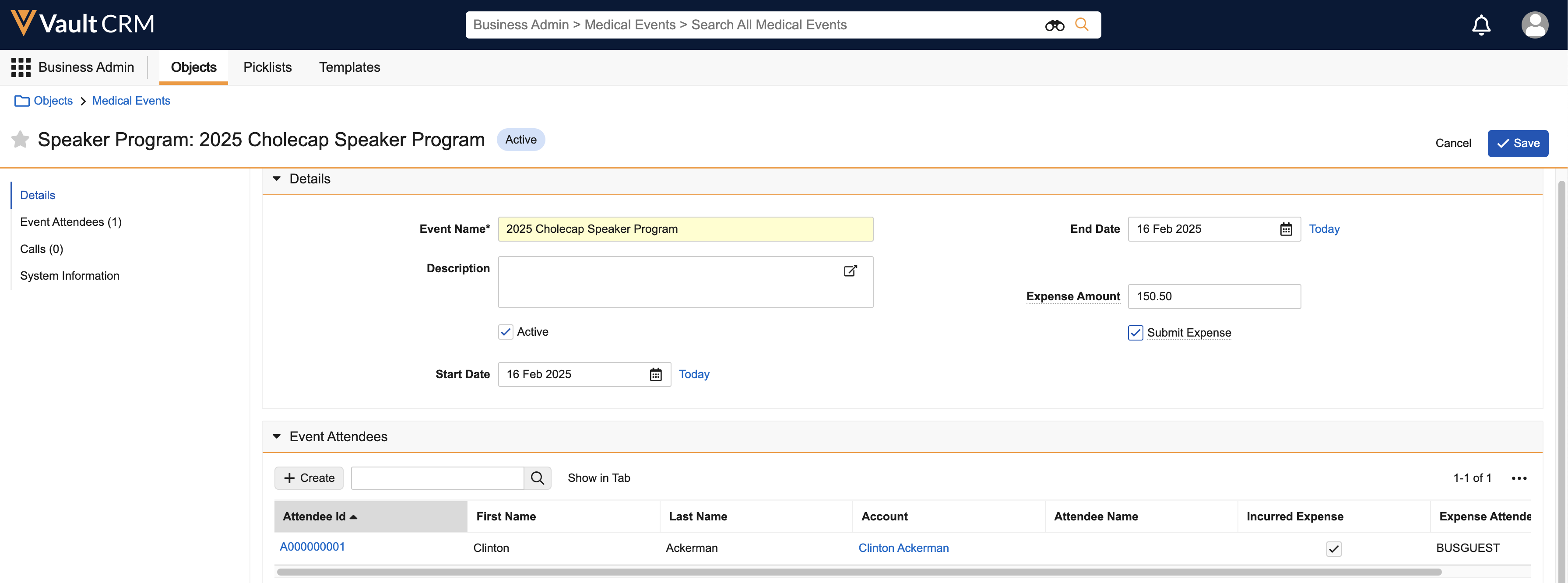Open the user profile avatar menu
Image resolution: width=1568 pixels, height=583 pixels.
(x=1535, y=25)
